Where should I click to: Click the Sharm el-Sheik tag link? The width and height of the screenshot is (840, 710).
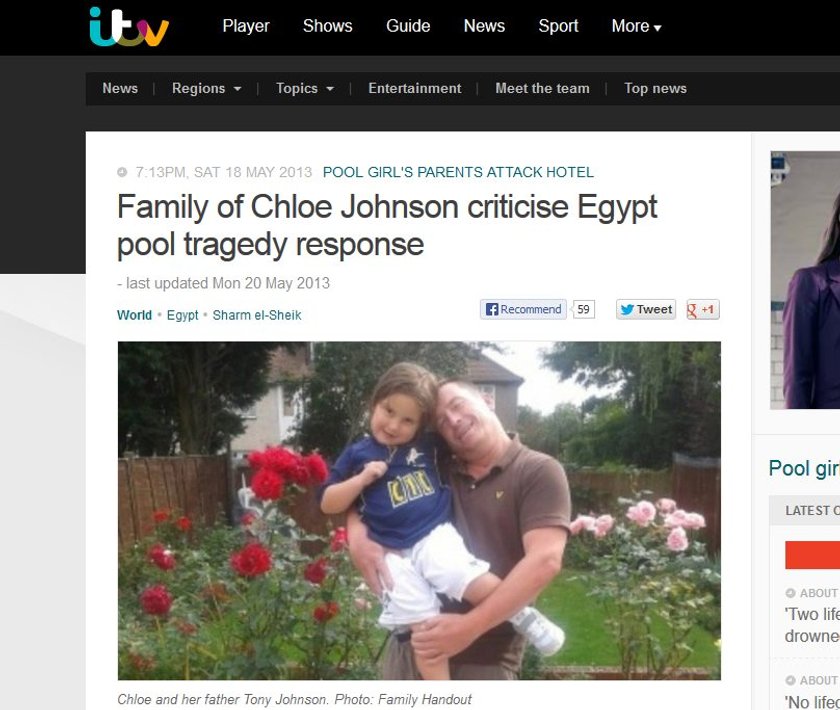[257, 315]
